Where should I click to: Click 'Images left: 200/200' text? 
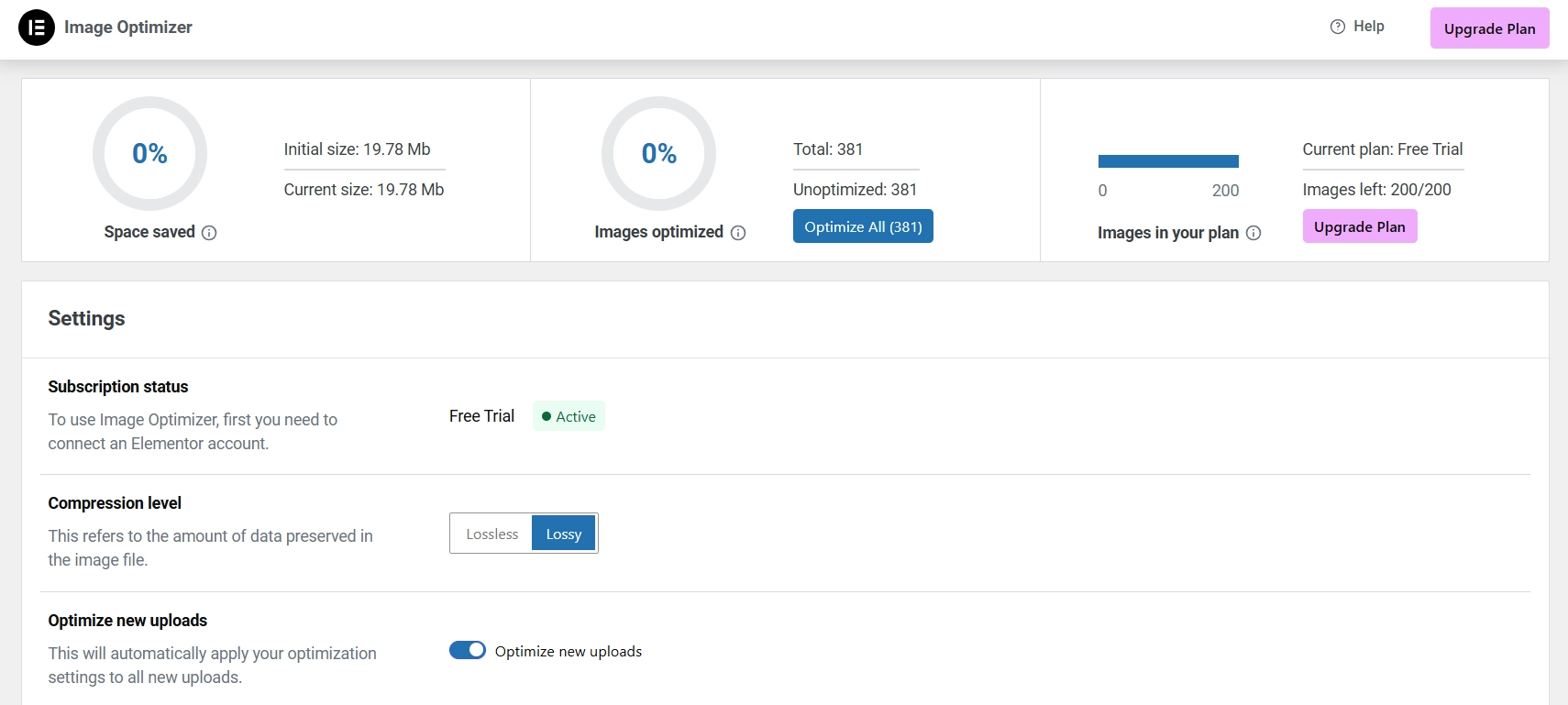[x=1376, y=190]
